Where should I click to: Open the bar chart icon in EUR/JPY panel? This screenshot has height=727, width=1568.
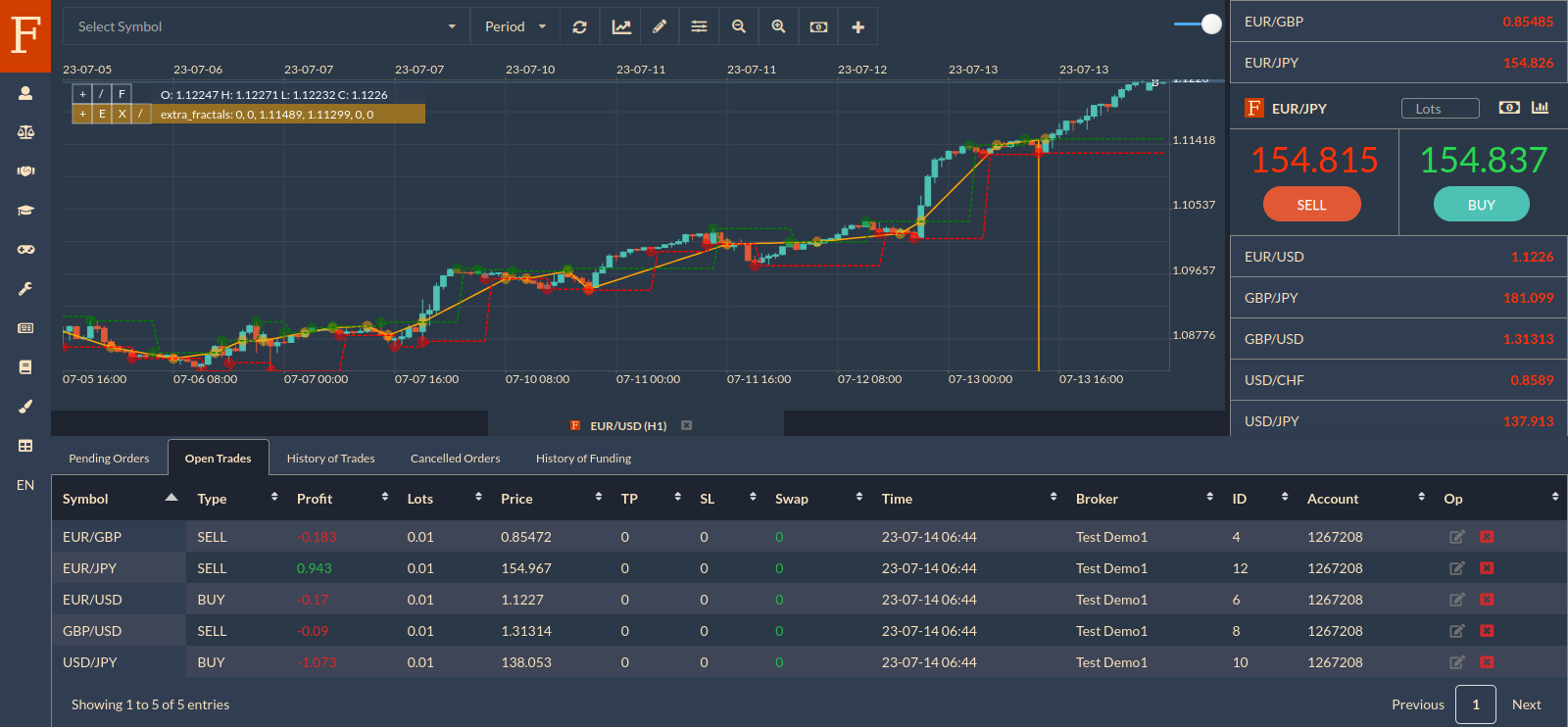click(1541, 108)
